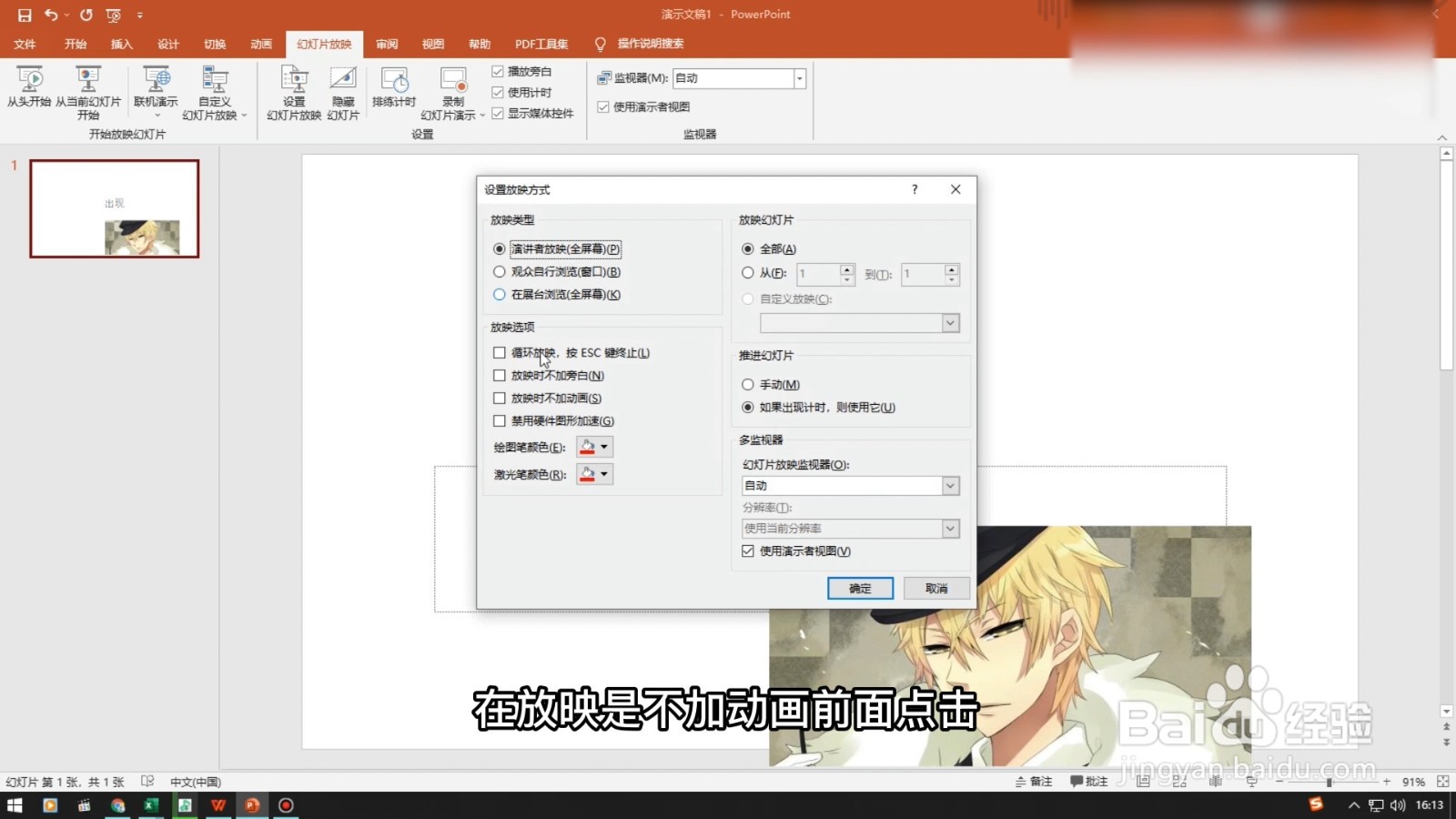
Task: Select 从(F) slide range radio button
Action: click(x=747, y=272)
